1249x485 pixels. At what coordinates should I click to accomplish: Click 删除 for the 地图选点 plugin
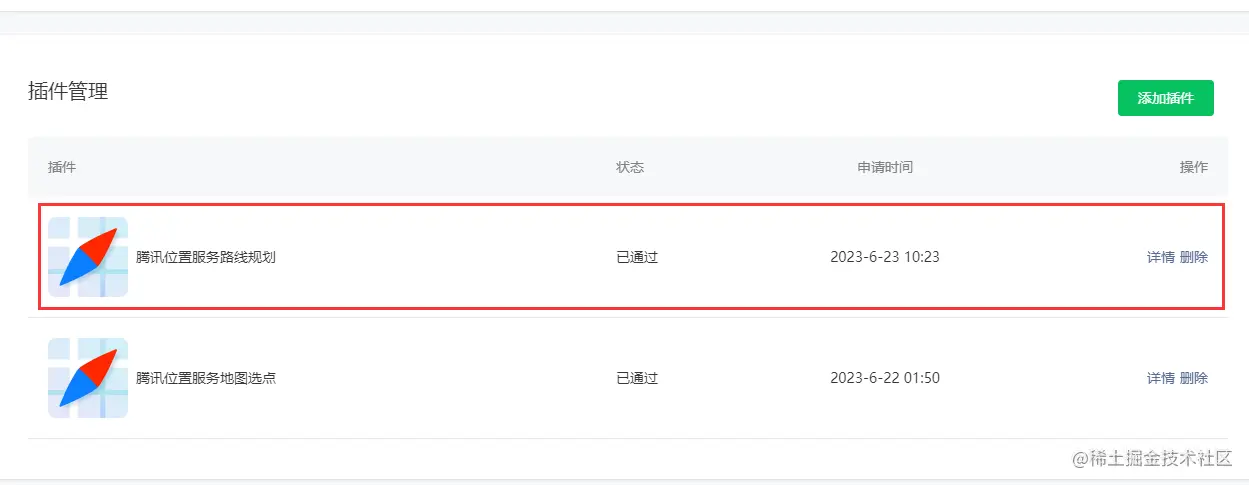pos(1194,378)
